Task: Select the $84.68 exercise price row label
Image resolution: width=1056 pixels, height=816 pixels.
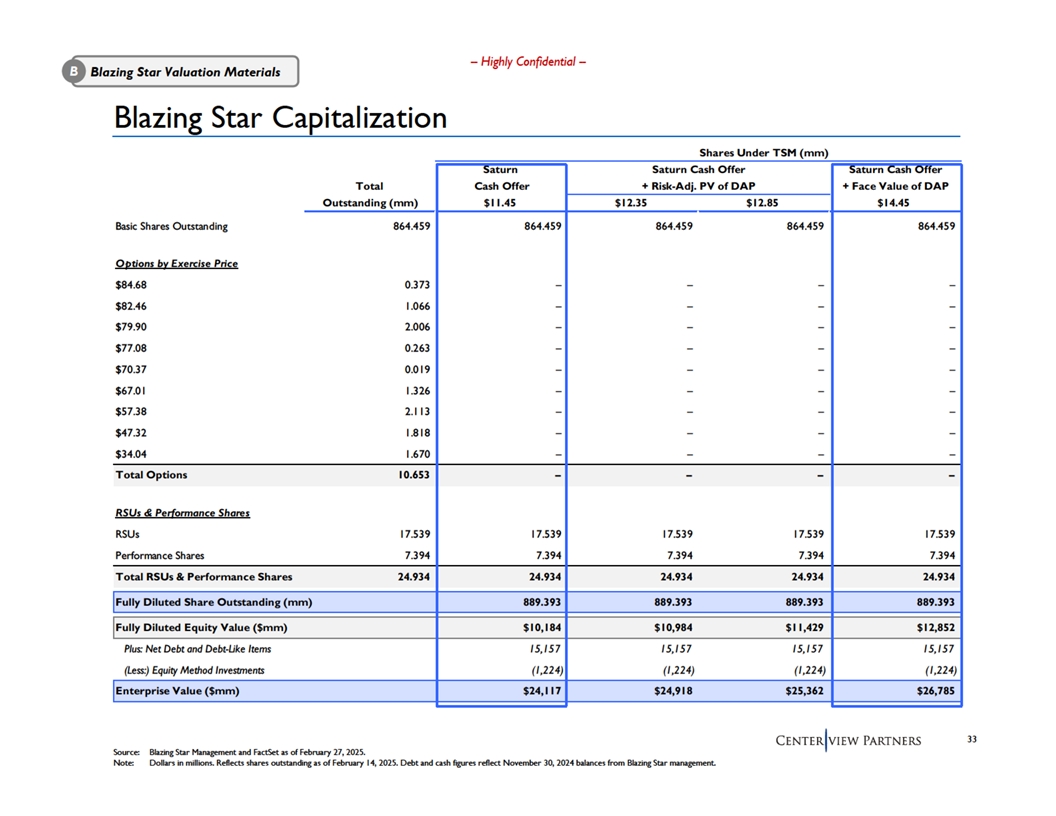Action: pos(132,285)
